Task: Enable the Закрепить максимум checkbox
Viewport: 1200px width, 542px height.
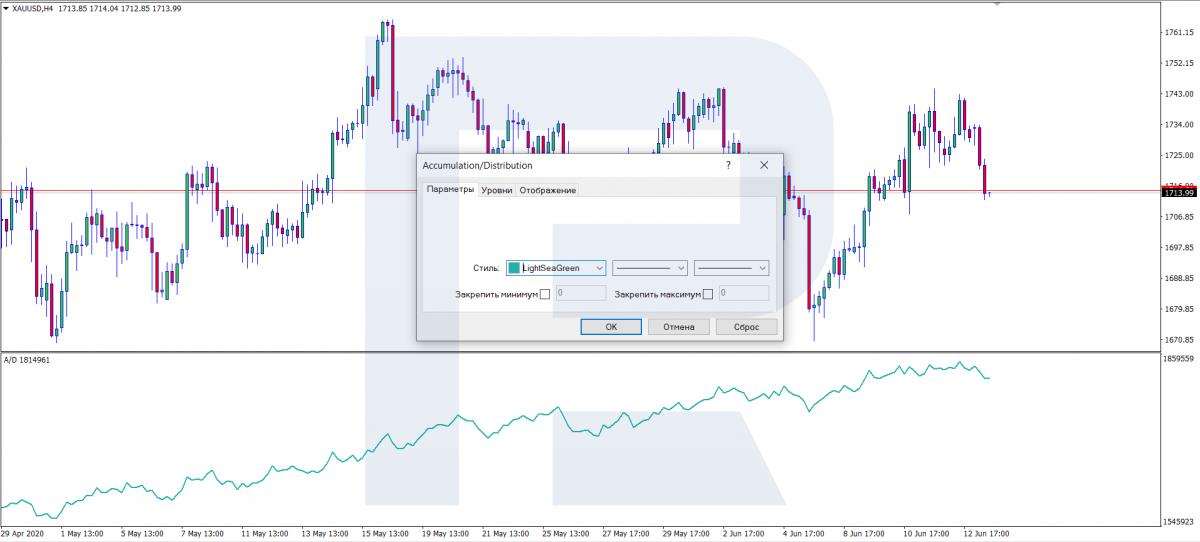Action: coord(708,294)
